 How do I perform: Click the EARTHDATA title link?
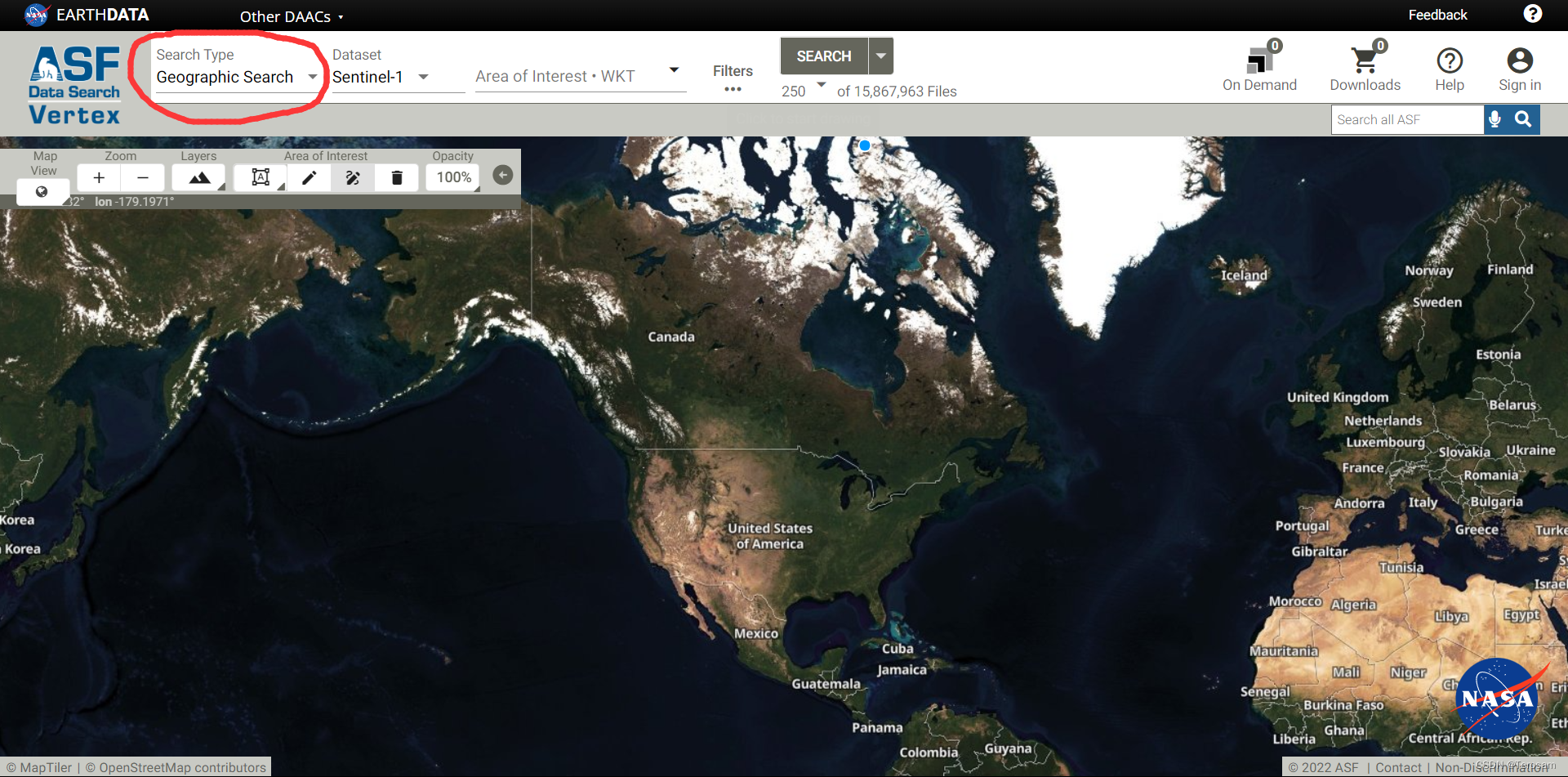[x=102, y=15]
